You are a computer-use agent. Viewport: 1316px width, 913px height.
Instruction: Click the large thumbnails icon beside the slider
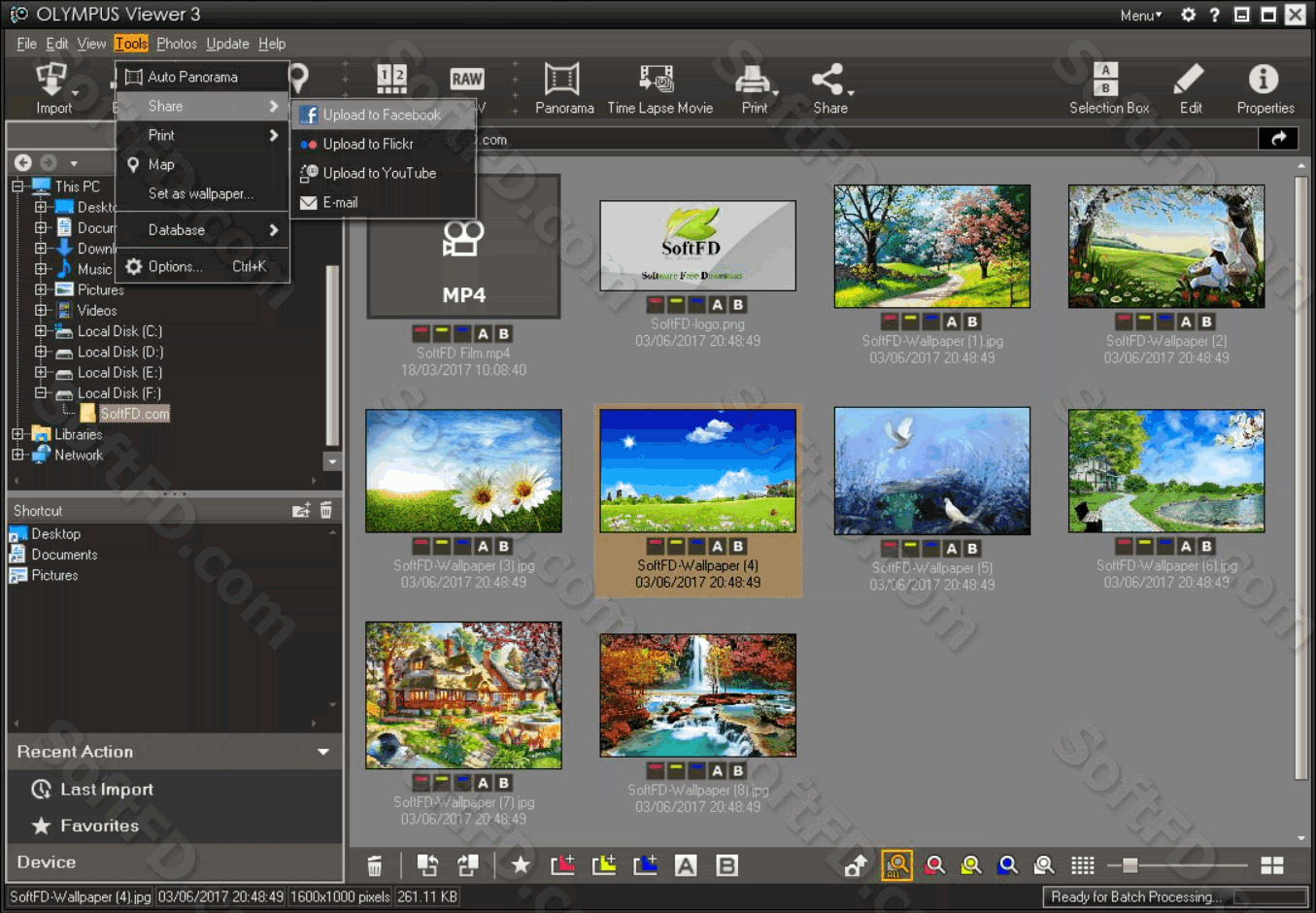coord(1271,864)
